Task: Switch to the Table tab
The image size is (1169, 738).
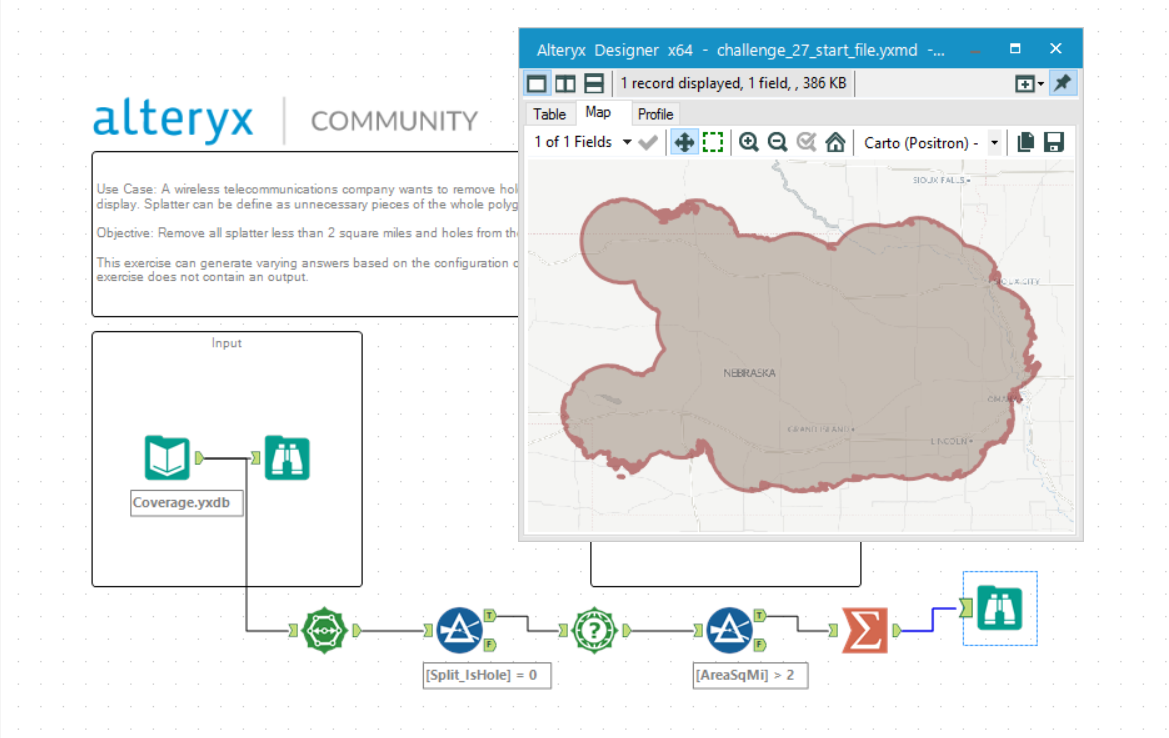Action: [x=549, y=113]
